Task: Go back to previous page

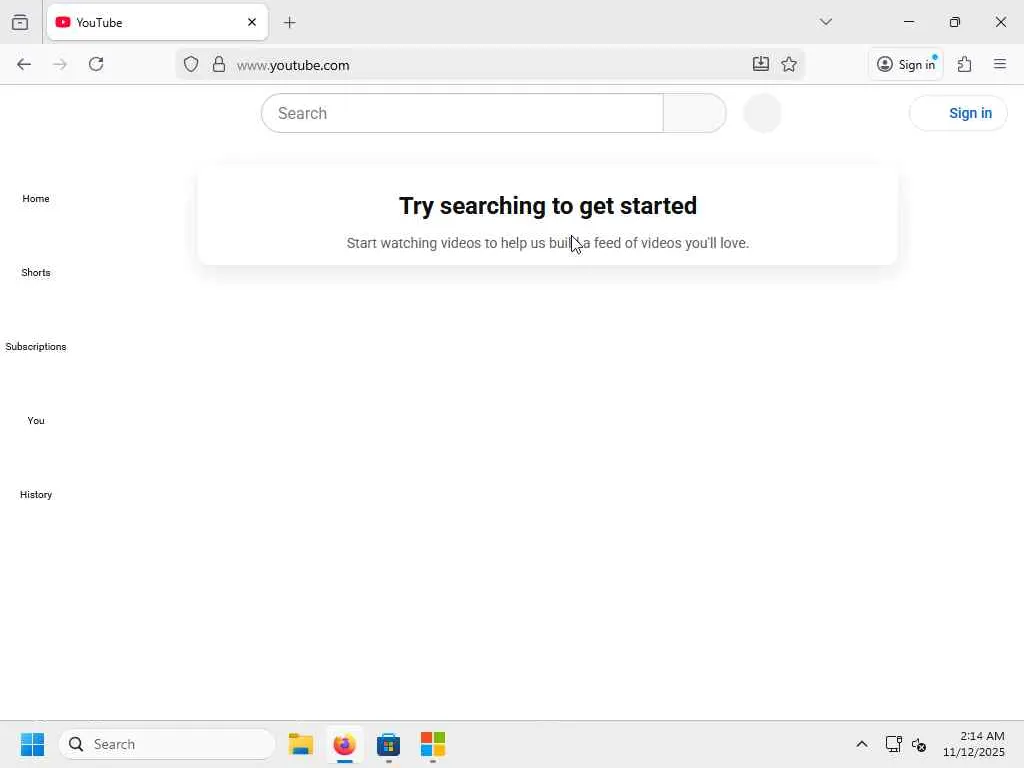Action: (x=24, y=64)
